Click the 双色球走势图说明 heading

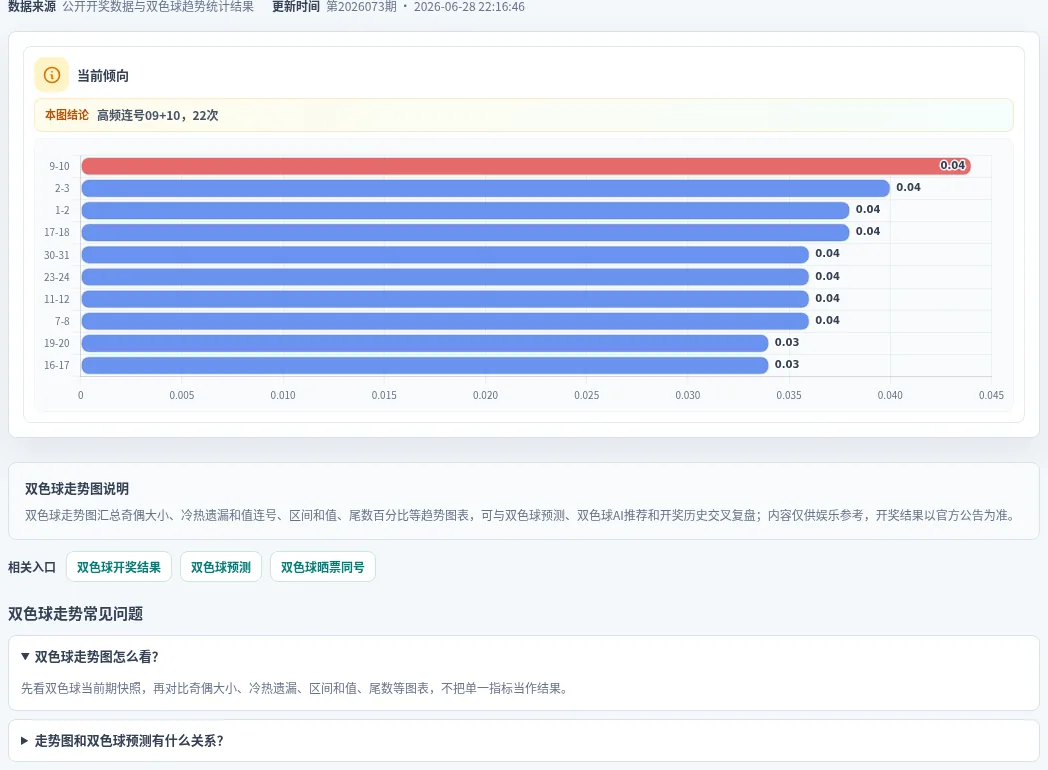point(77,489)
